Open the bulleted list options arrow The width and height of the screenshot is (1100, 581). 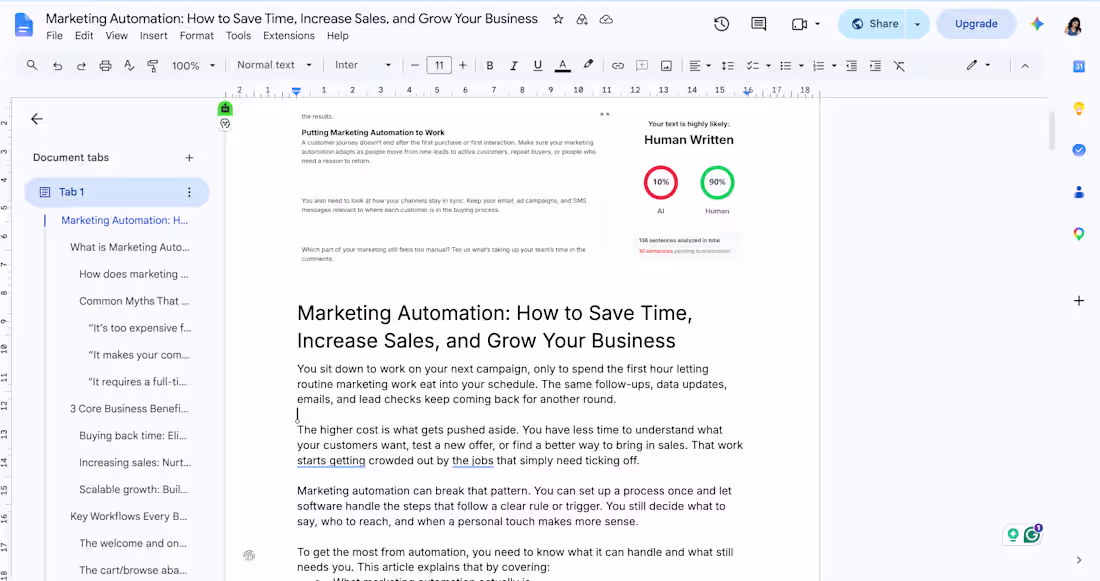tap(801, 65)
